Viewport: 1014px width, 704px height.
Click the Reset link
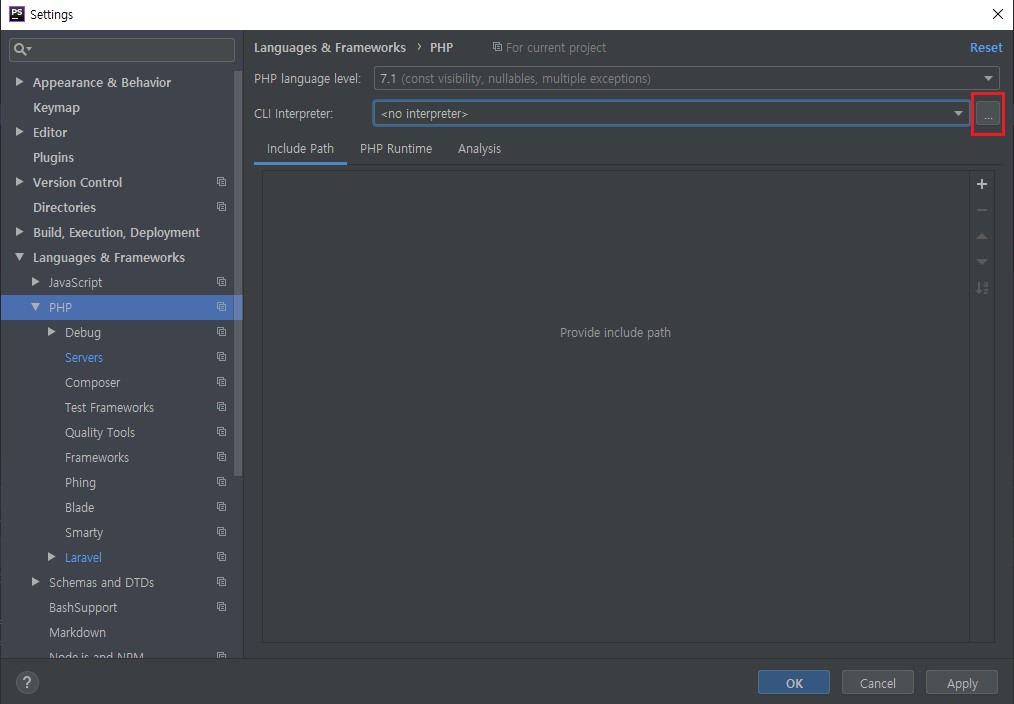coord(986,47)
